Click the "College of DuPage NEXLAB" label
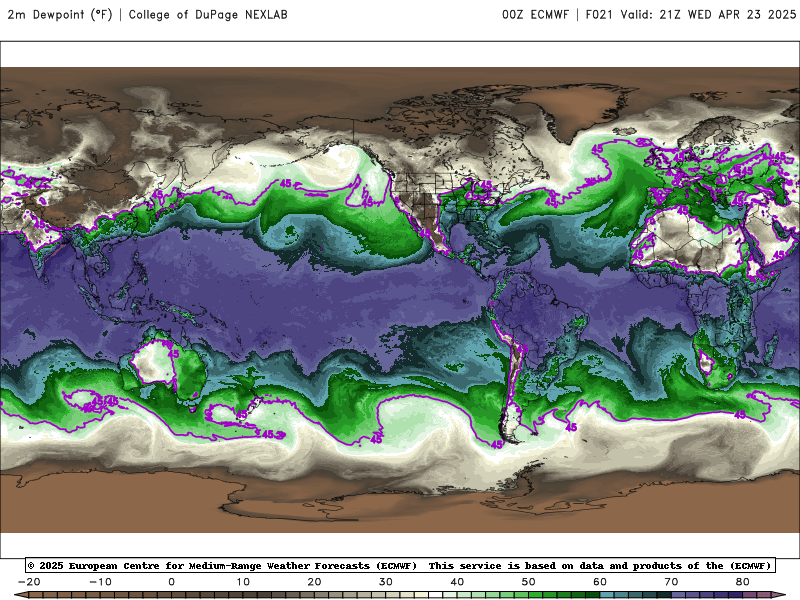The image size is (800, 600). coord(208,14)
